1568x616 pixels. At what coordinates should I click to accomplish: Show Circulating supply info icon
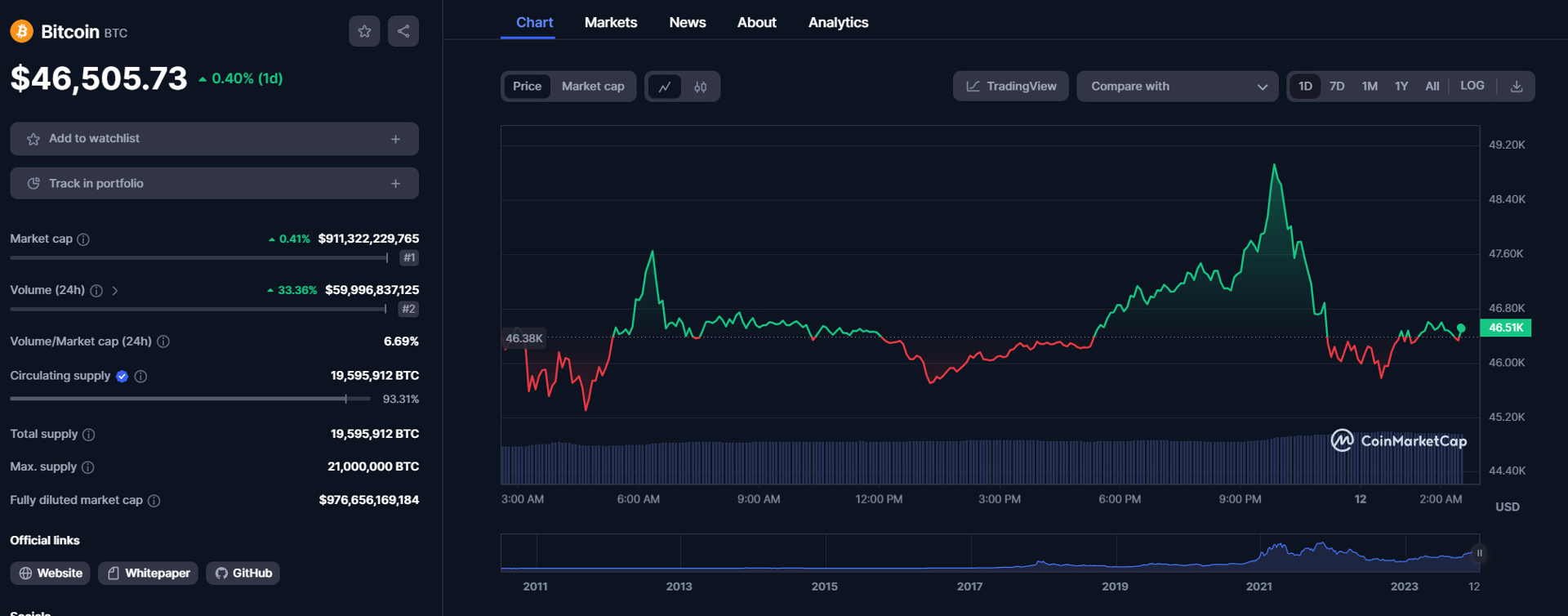(140, 377)
